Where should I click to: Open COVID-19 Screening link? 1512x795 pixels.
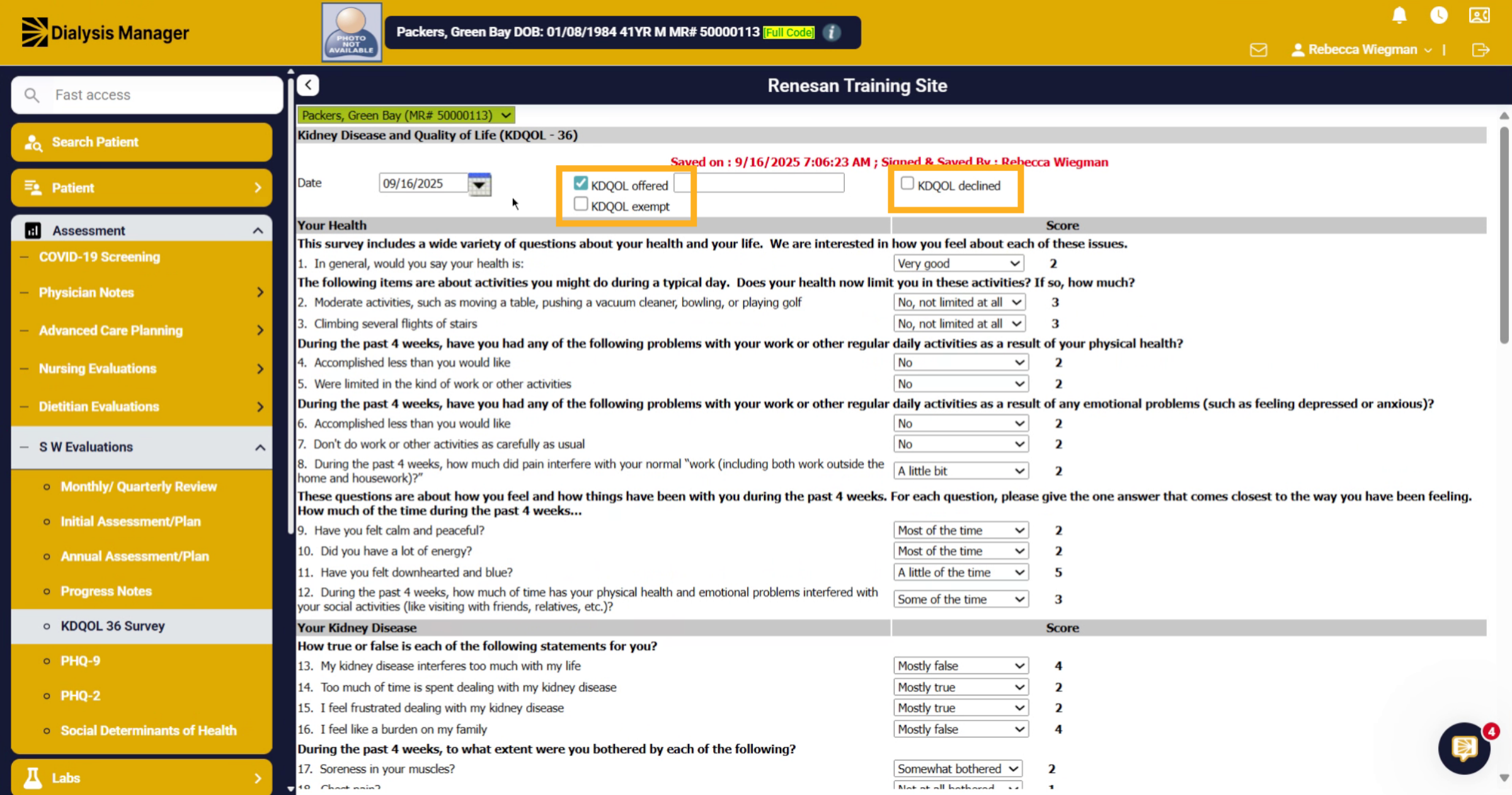(x=100, y=257)
